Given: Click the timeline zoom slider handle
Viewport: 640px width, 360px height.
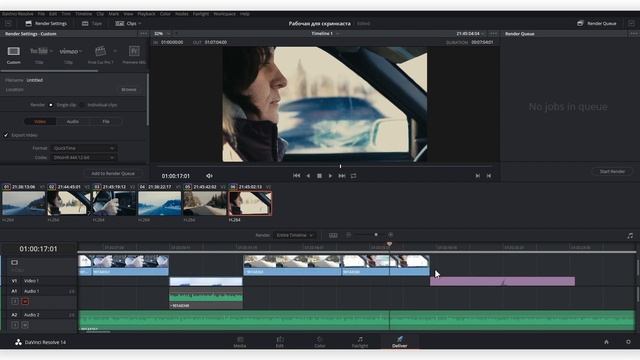Looking at the screenshot, I should click(376, 235).
